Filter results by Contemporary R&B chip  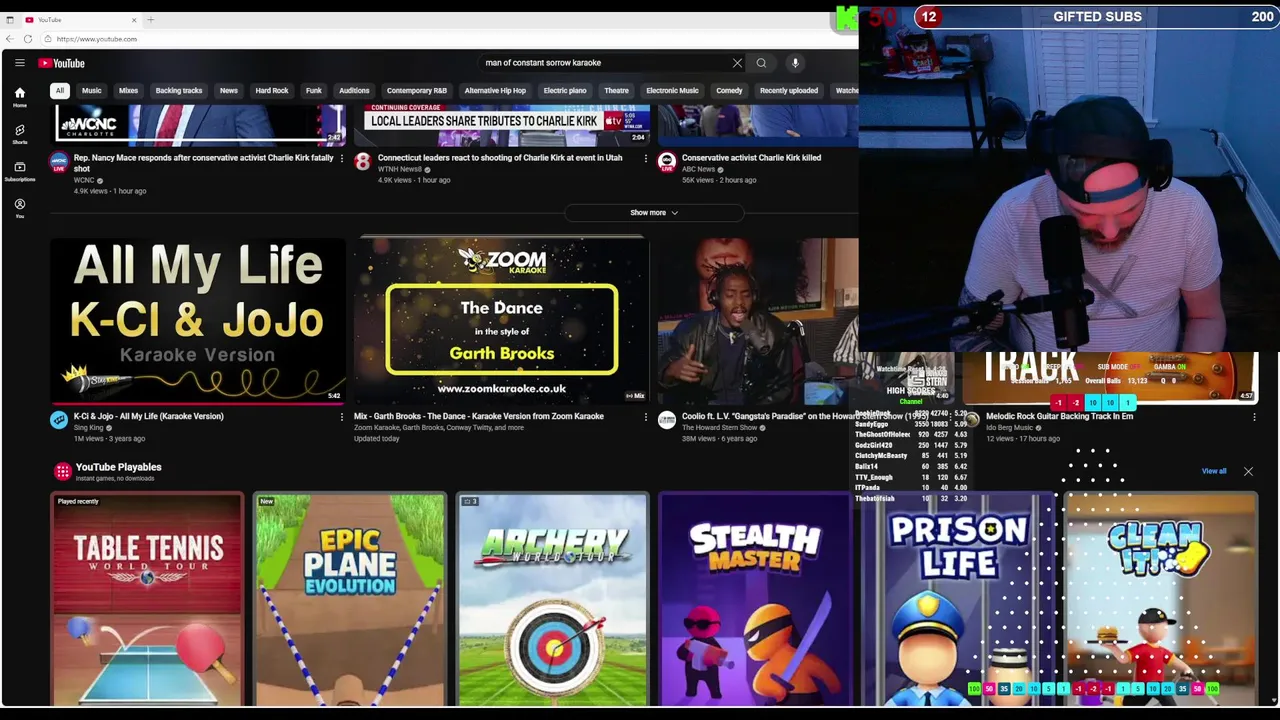pos(417,91)
